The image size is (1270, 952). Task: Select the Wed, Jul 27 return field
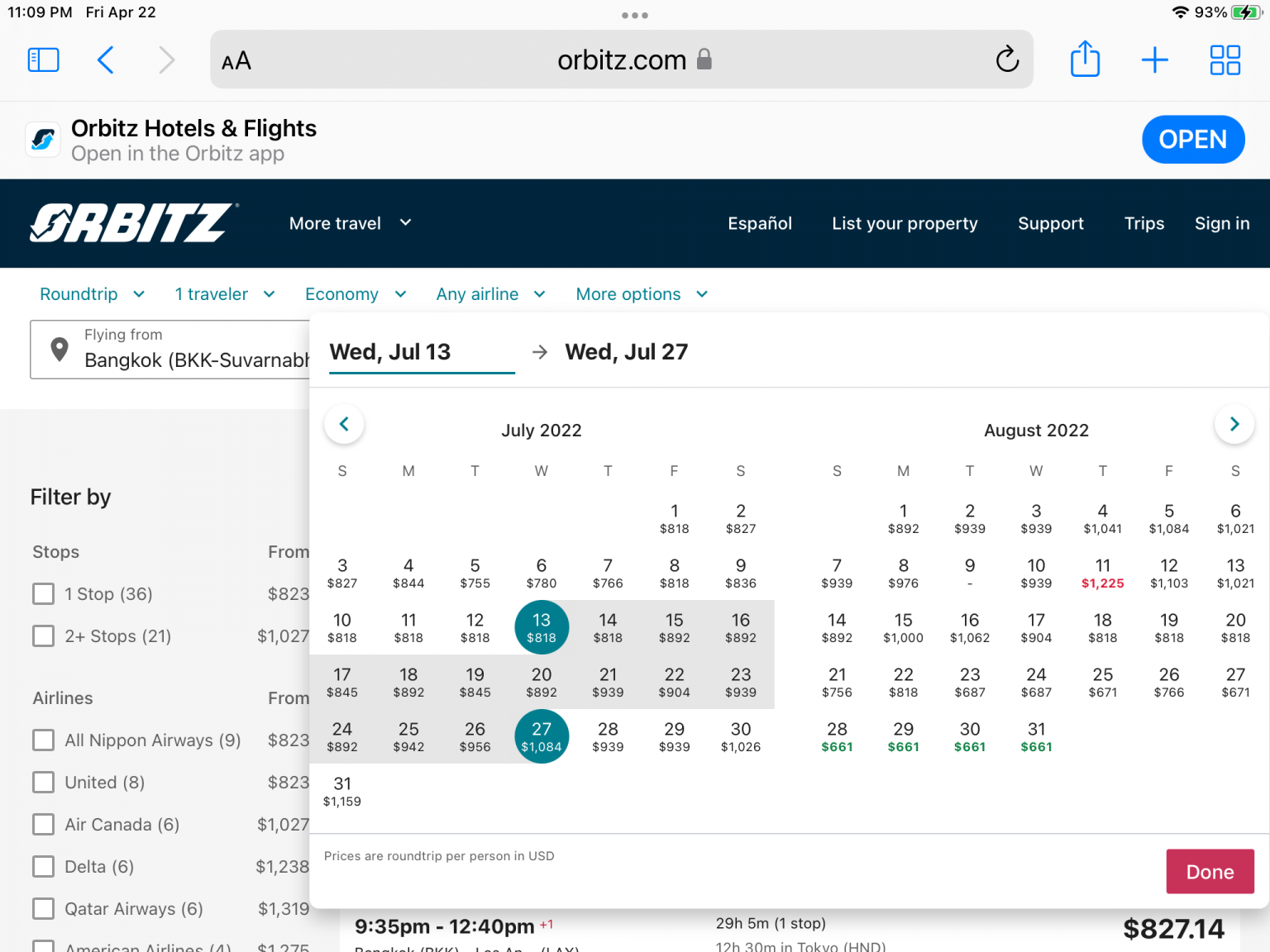(x=626, y=353)
